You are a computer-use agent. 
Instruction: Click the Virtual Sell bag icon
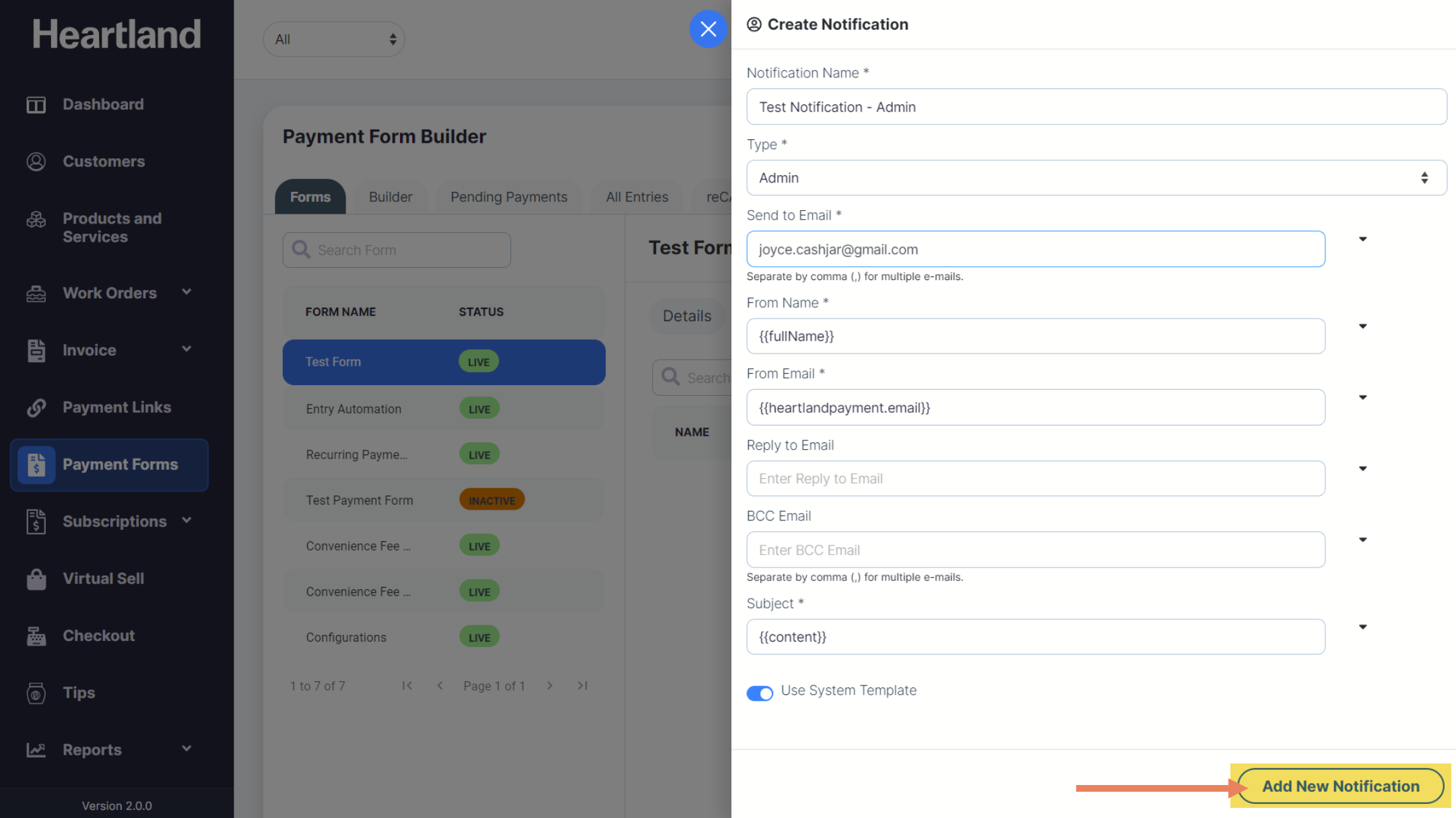pyautogui.click(x=36, y=579)
